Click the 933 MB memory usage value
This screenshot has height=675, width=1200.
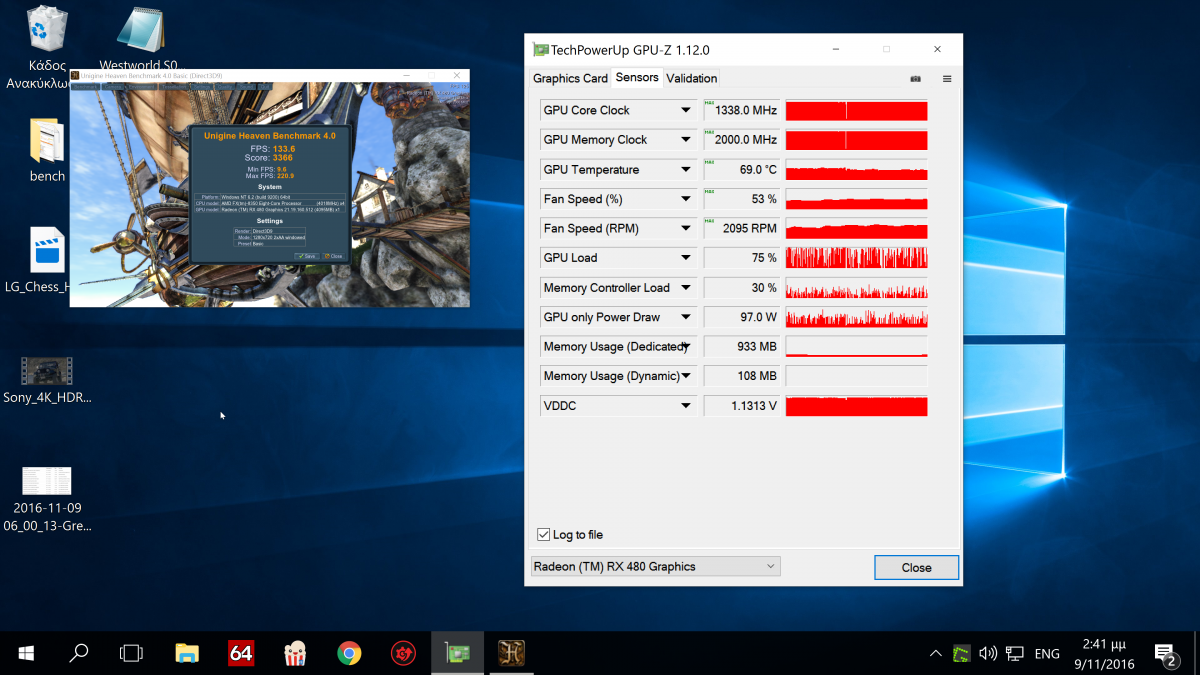[x=741, y=347]
